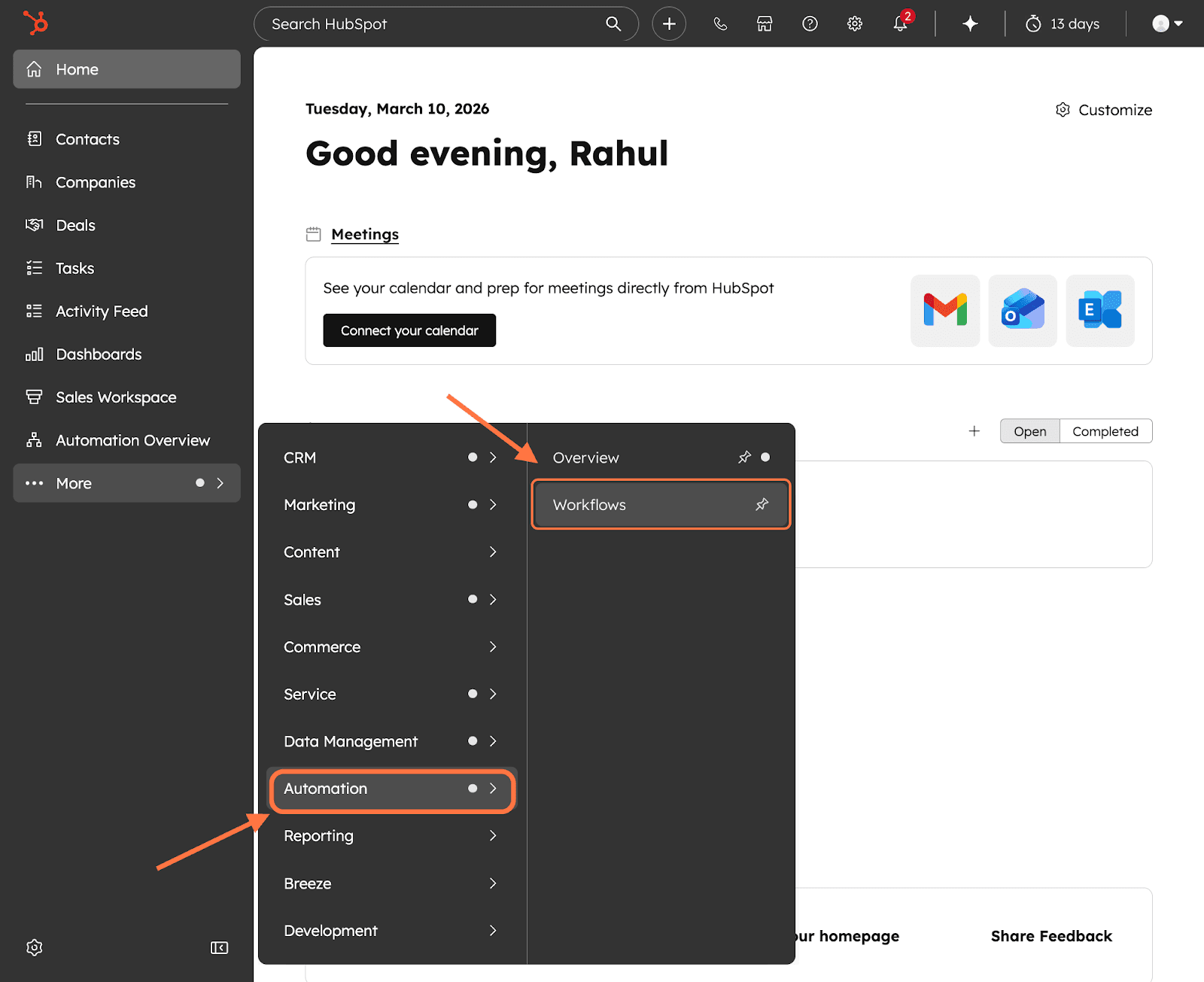Launch Breeze AI sparkle icon

pos(970,24)
